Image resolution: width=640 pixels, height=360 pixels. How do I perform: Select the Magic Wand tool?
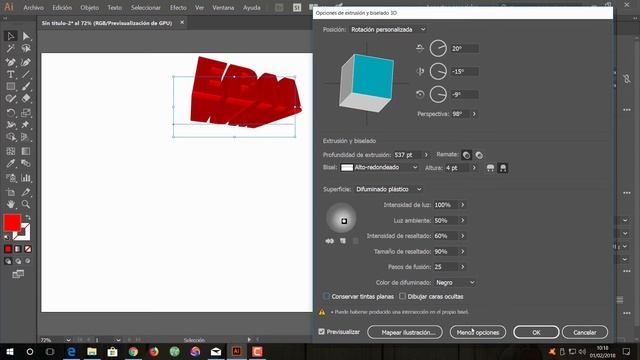pos(11,49)
